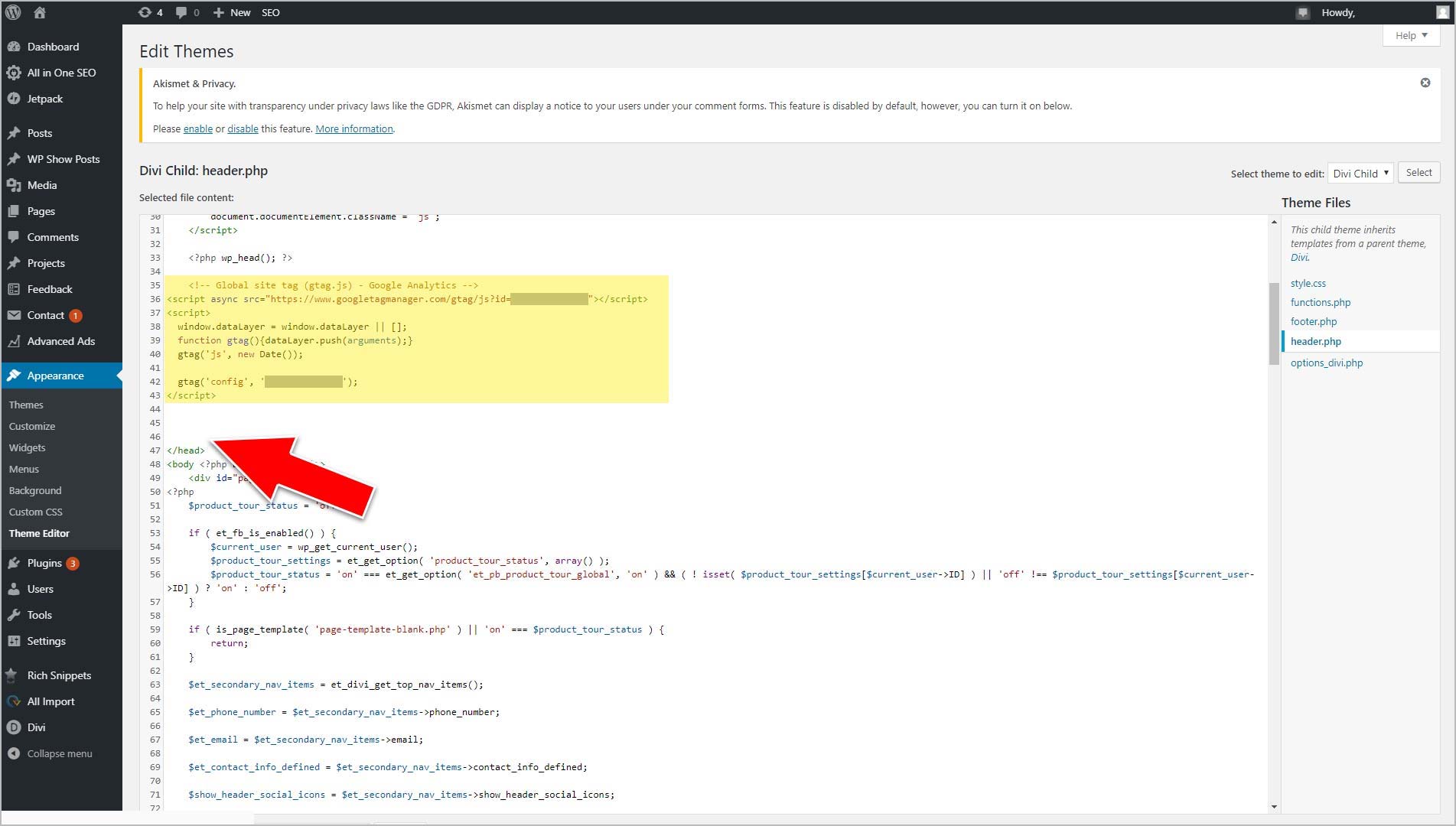
Task: Click the plus New content button
Action: tap(232, 12)
